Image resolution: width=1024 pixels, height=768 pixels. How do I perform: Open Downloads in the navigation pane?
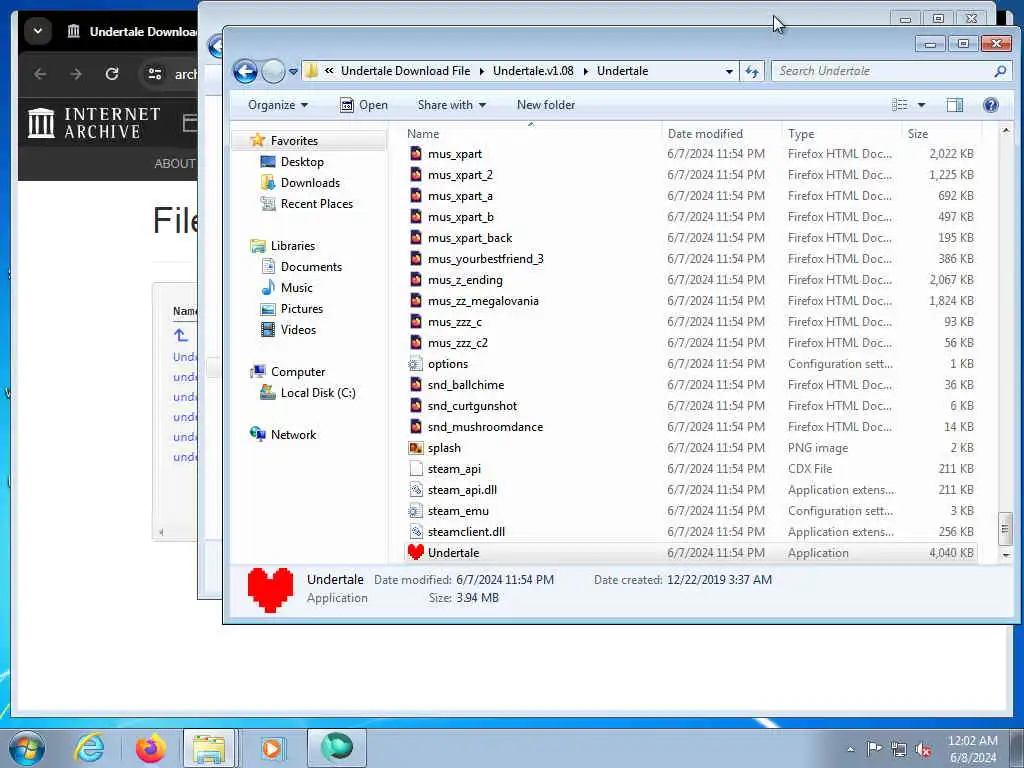(310, 183)
